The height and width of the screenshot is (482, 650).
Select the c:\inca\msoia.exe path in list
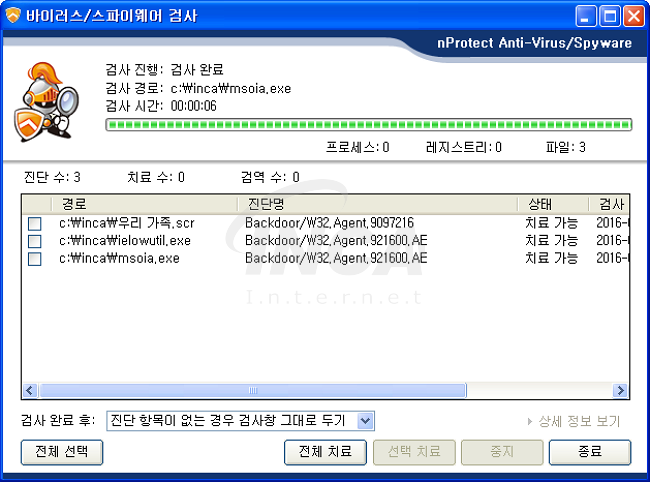tap(119, 259)
